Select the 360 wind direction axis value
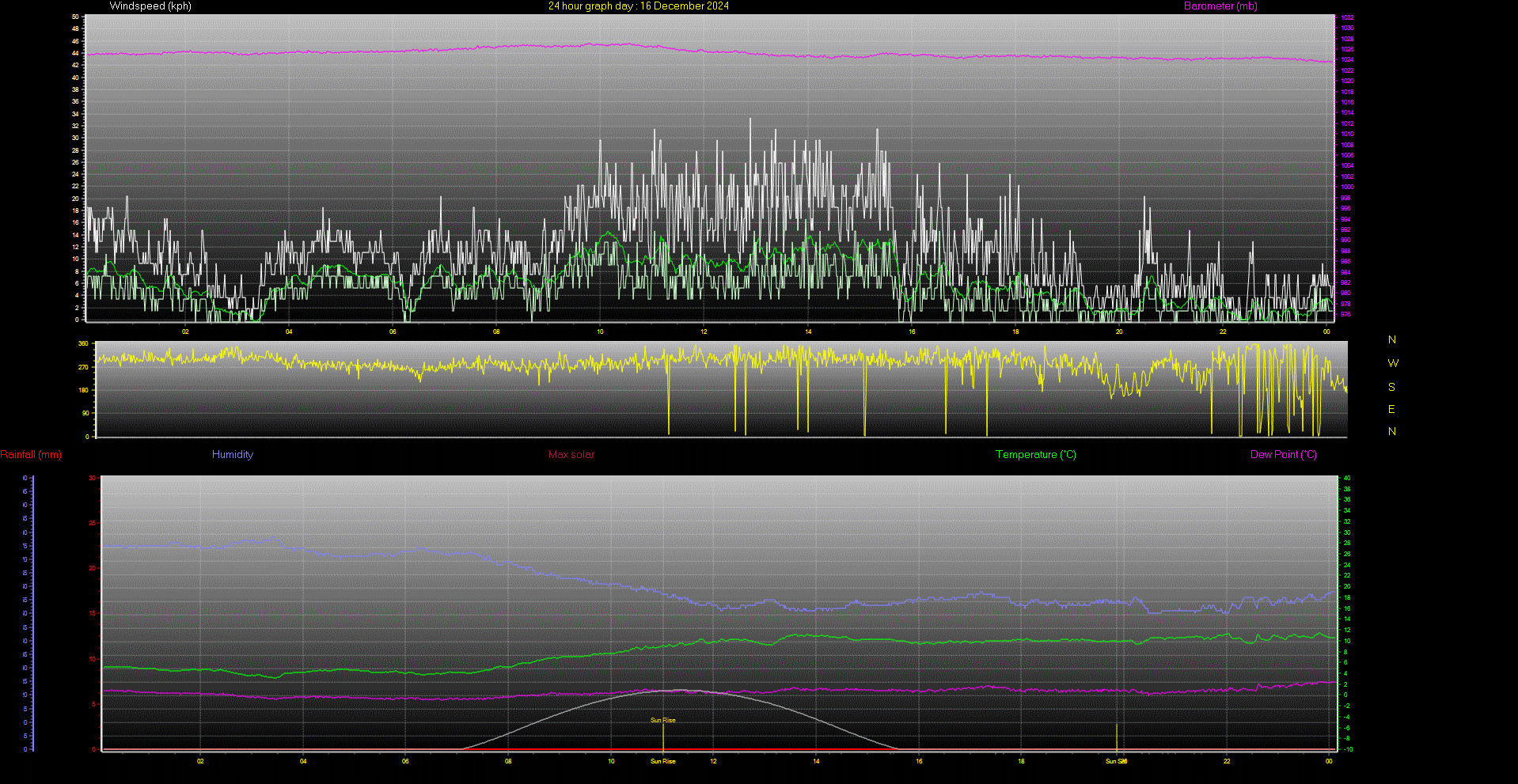1518x784 pixels. pos(84,344)
